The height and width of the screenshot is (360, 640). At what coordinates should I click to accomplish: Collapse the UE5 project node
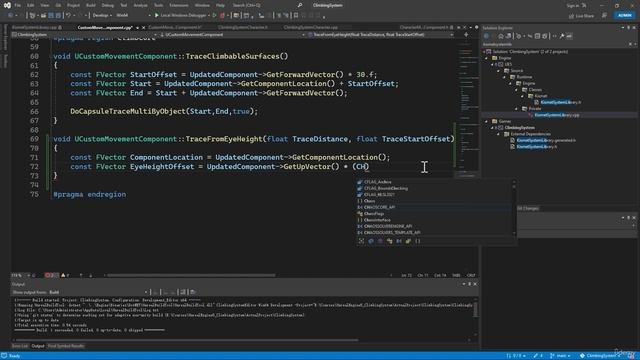492,64
